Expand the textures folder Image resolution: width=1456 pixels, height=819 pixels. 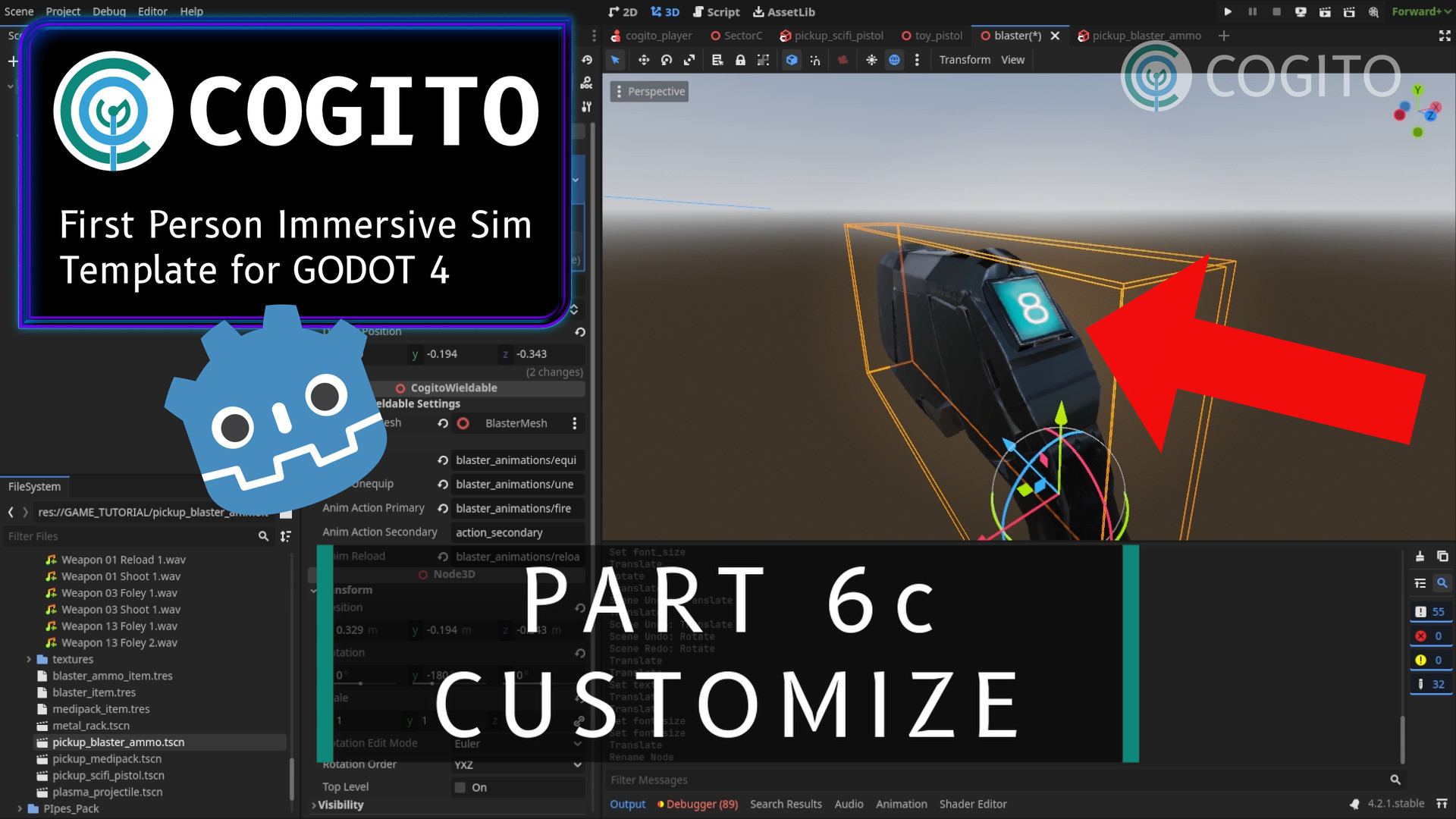(29, 660)
